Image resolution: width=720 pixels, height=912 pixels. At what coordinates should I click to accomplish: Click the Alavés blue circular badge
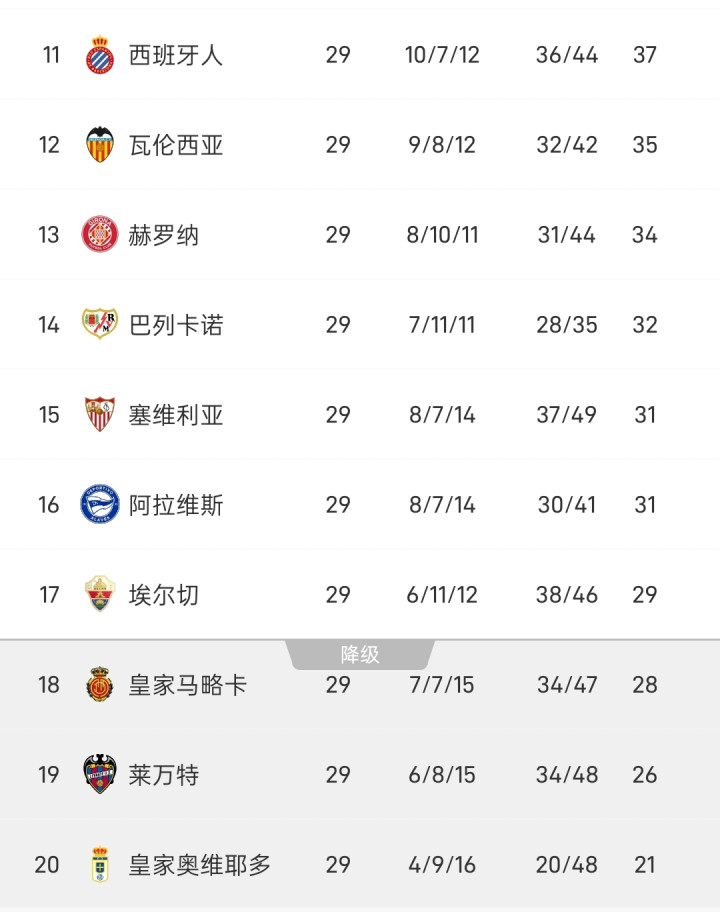100,505
